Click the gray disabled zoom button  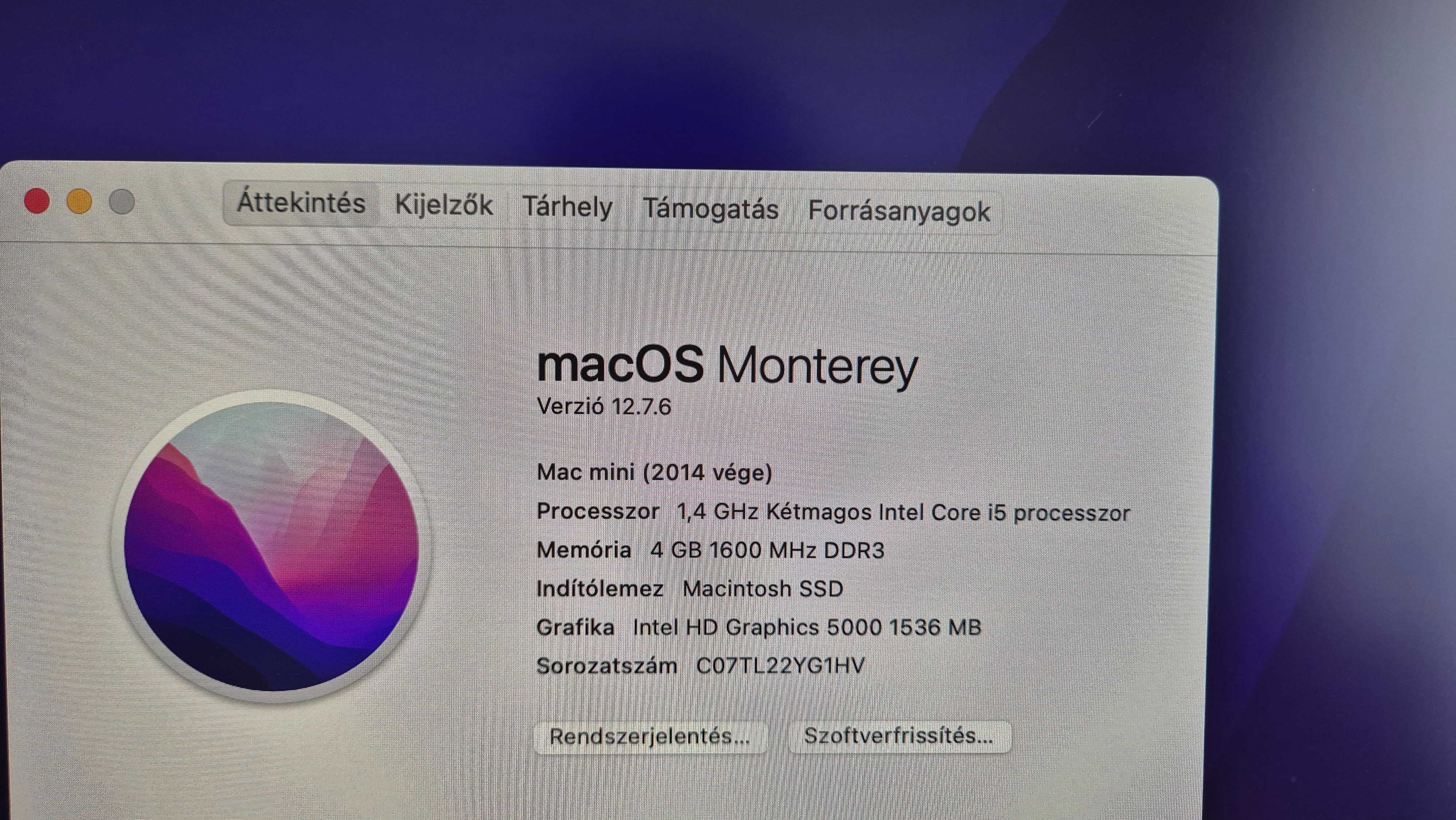click(122, 201)
